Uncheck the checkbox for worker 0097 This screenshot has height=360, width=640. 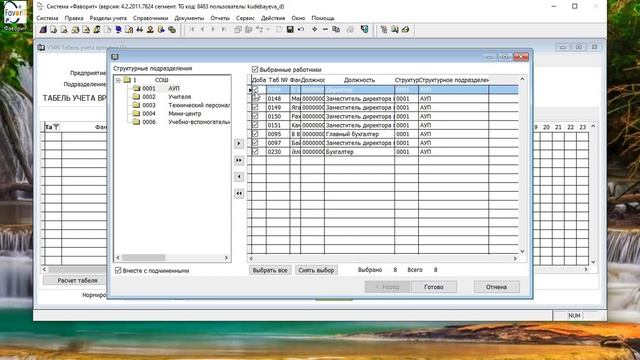tap(256, 143)
